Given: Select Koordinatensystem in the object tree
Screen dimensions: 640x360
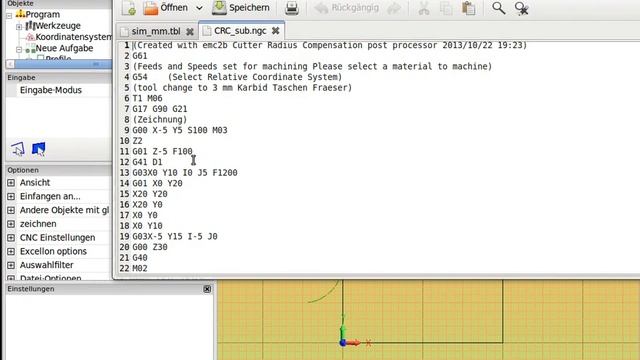Looking at the screenshot, I should pyautogui.click(x=73, y=37).
